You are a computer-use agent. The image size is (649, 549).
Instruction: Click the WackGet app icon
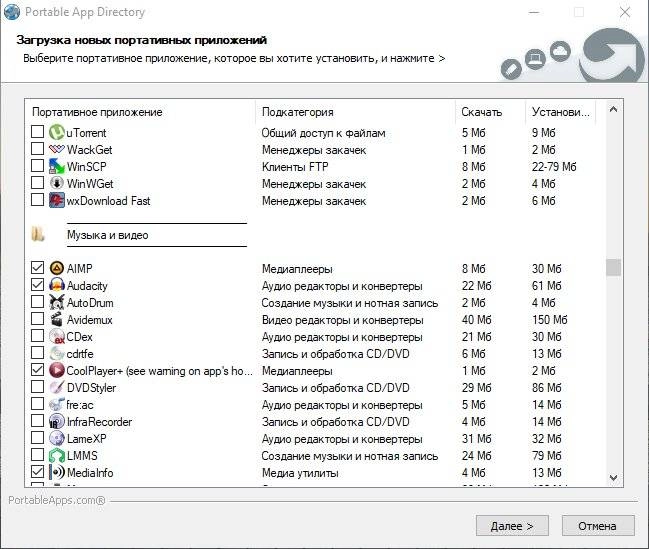click(x=57, y=149)
